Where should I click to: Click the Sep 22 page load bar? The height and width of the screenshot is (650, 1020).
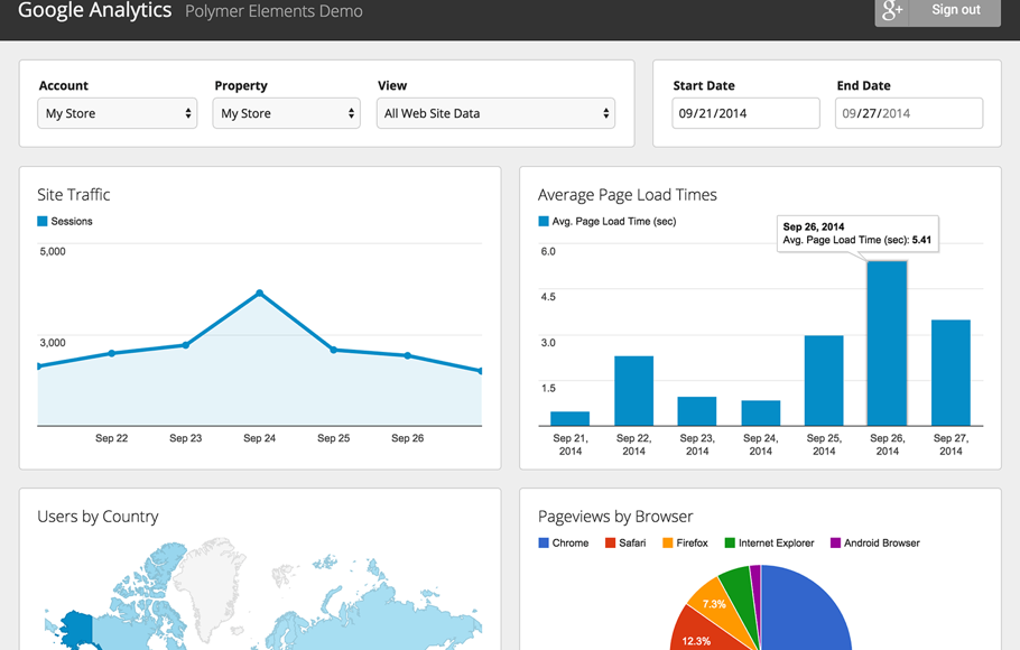click(633, 391)
